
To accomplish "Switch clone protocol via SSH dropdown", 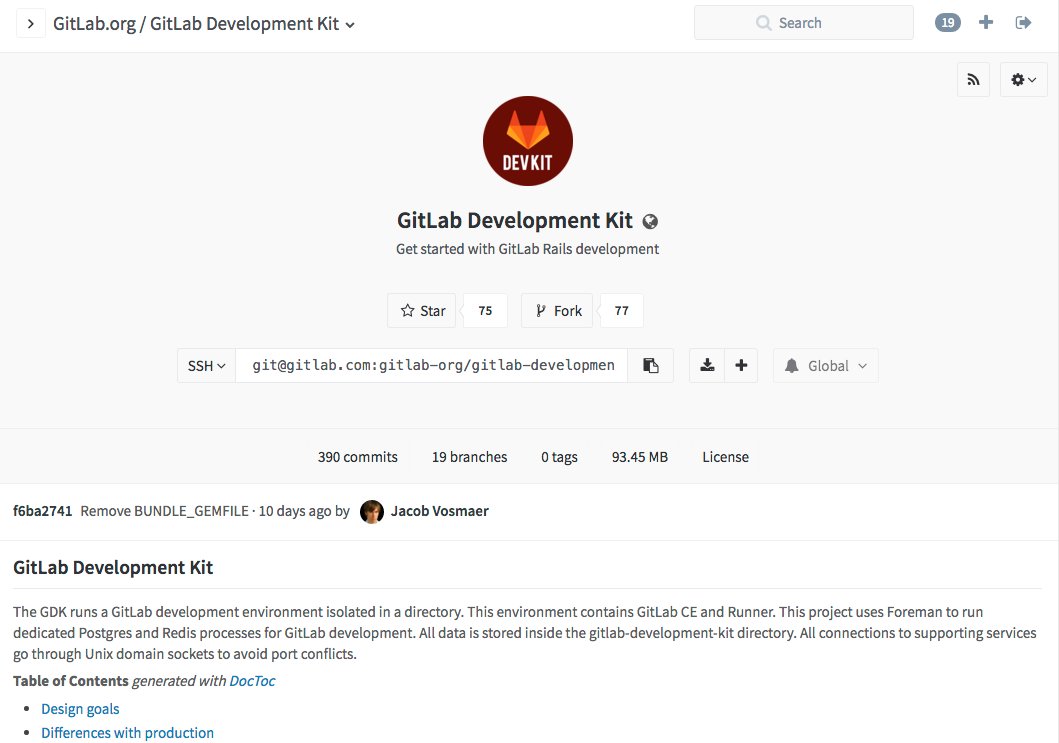I will click(x=207, y=365).
